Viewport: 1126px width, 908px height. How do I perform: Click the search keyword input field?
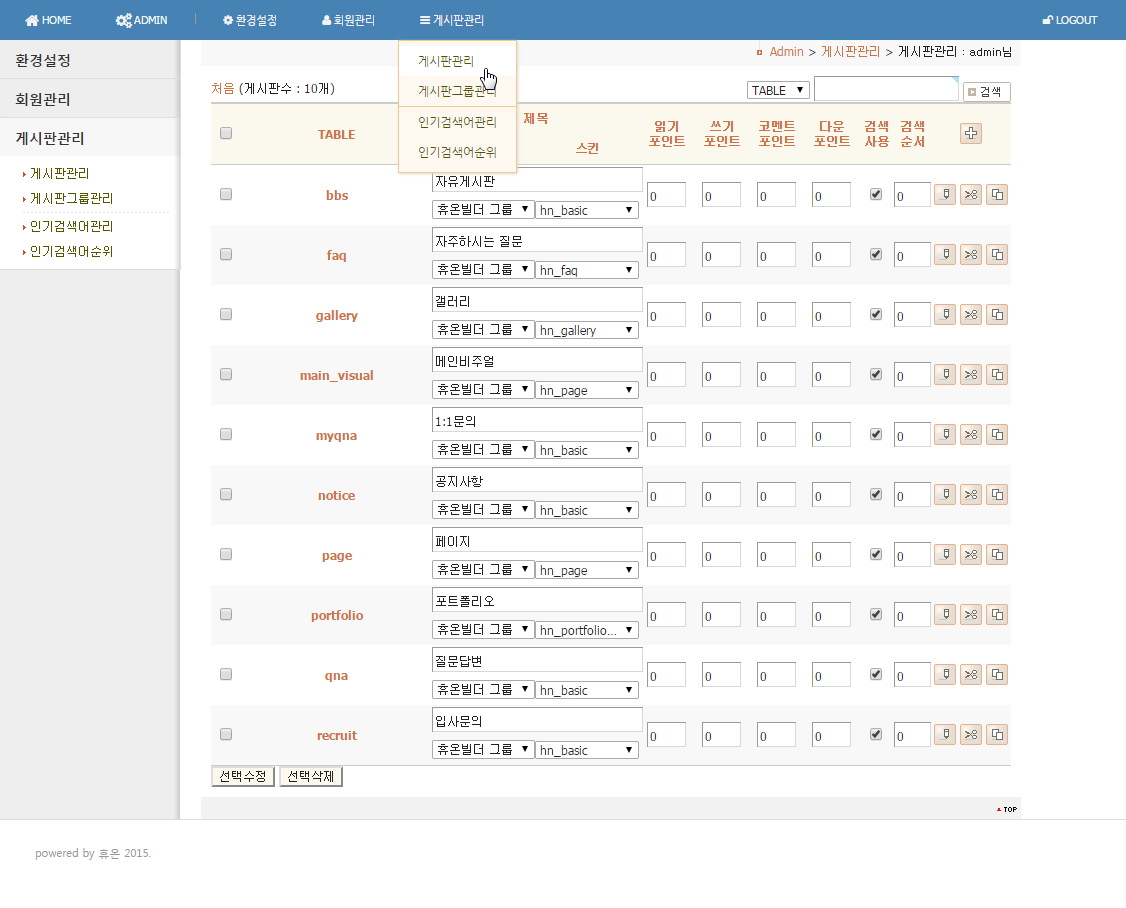[x=886, y=90]
